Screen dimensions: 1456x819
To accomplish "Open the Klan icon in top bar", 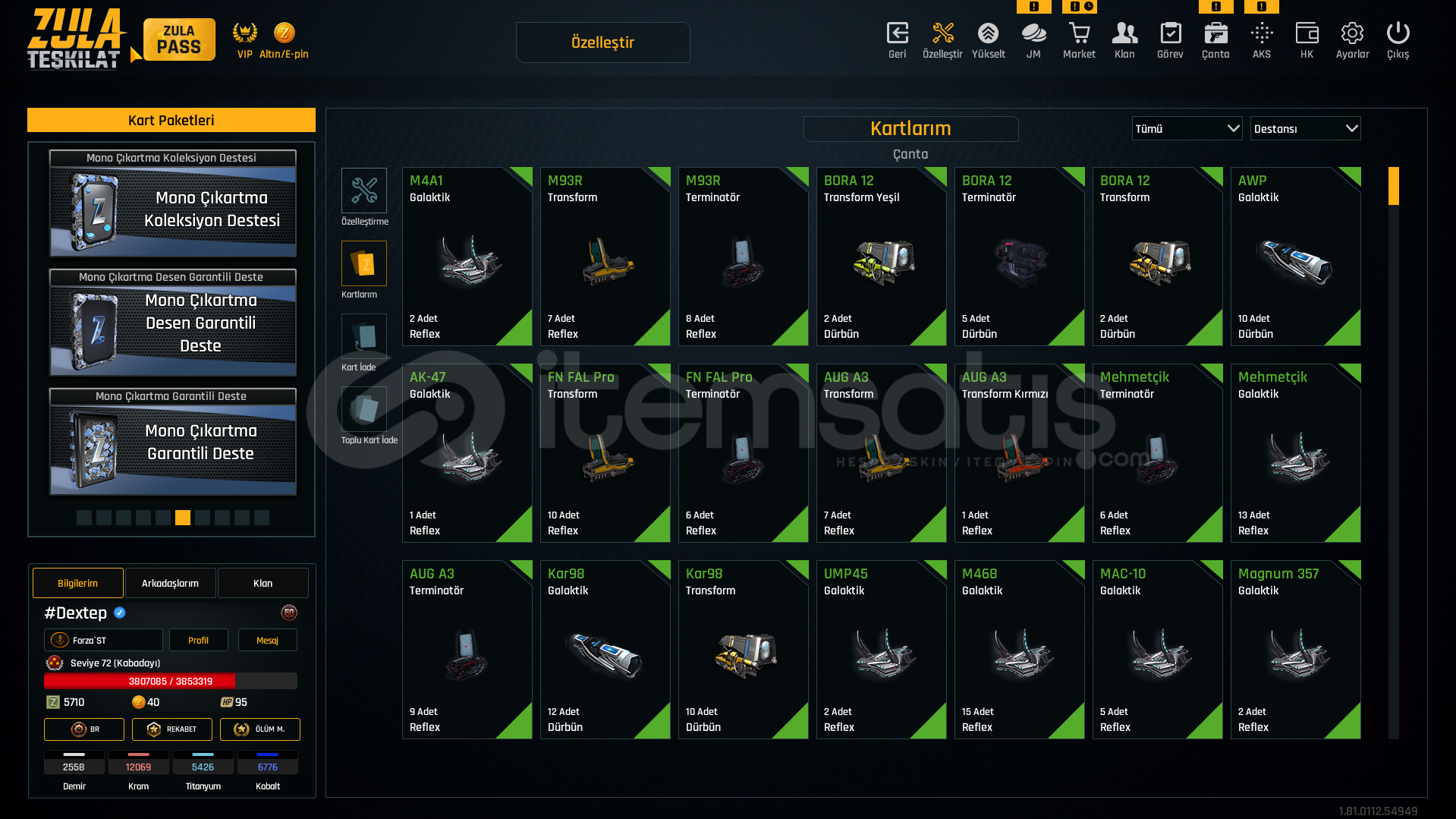I will pyautogui.click(x=1124, y=33).
